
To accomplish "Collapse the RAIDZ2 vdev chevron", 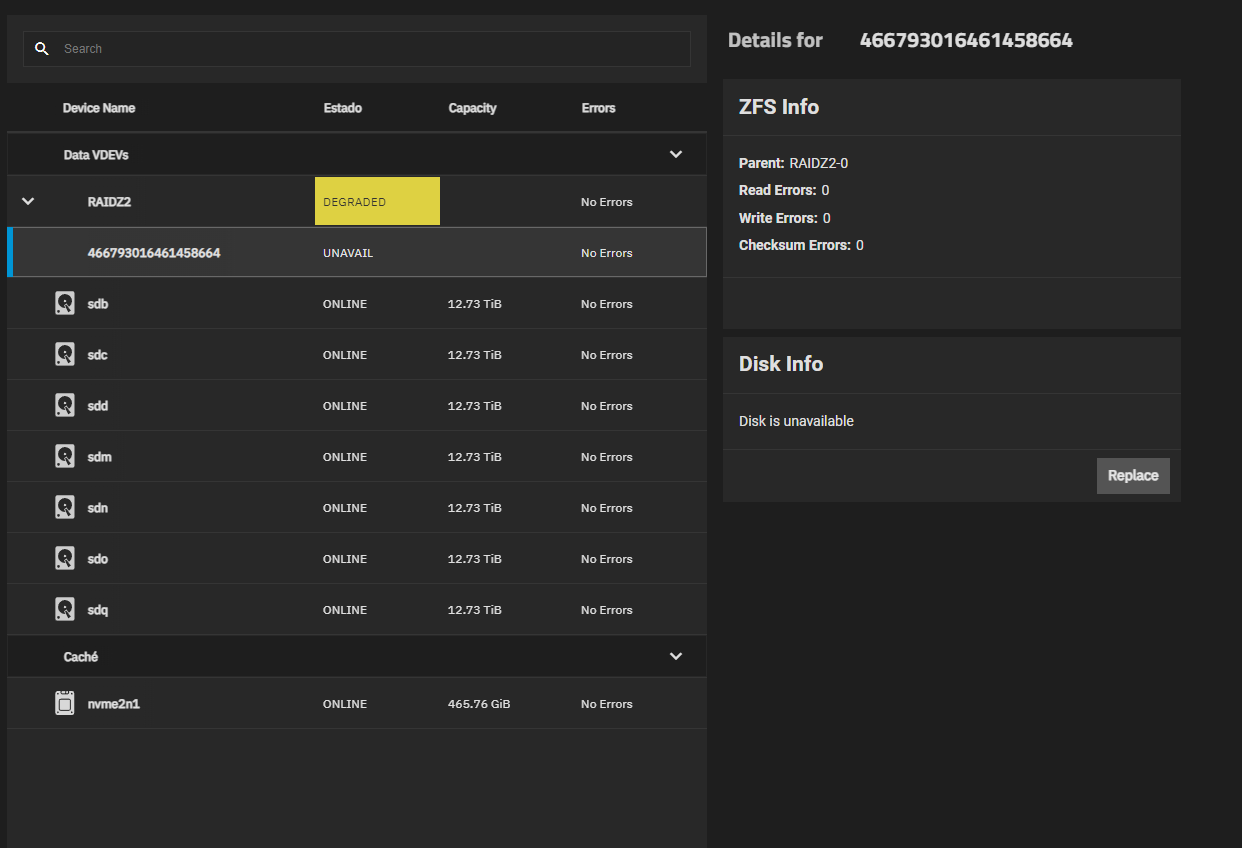I will click(28, 201).
